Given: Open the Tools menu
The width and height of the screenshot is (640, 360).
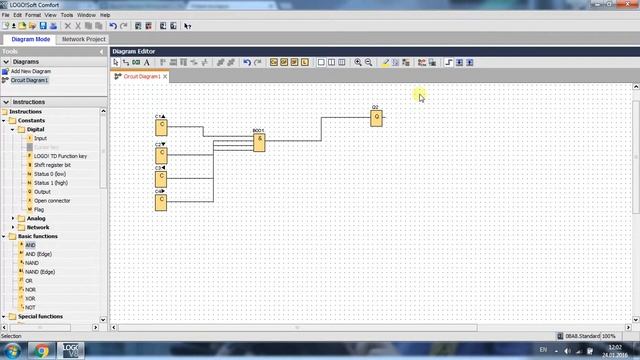Looking at the screenshot, I should (x=67, y=15).
